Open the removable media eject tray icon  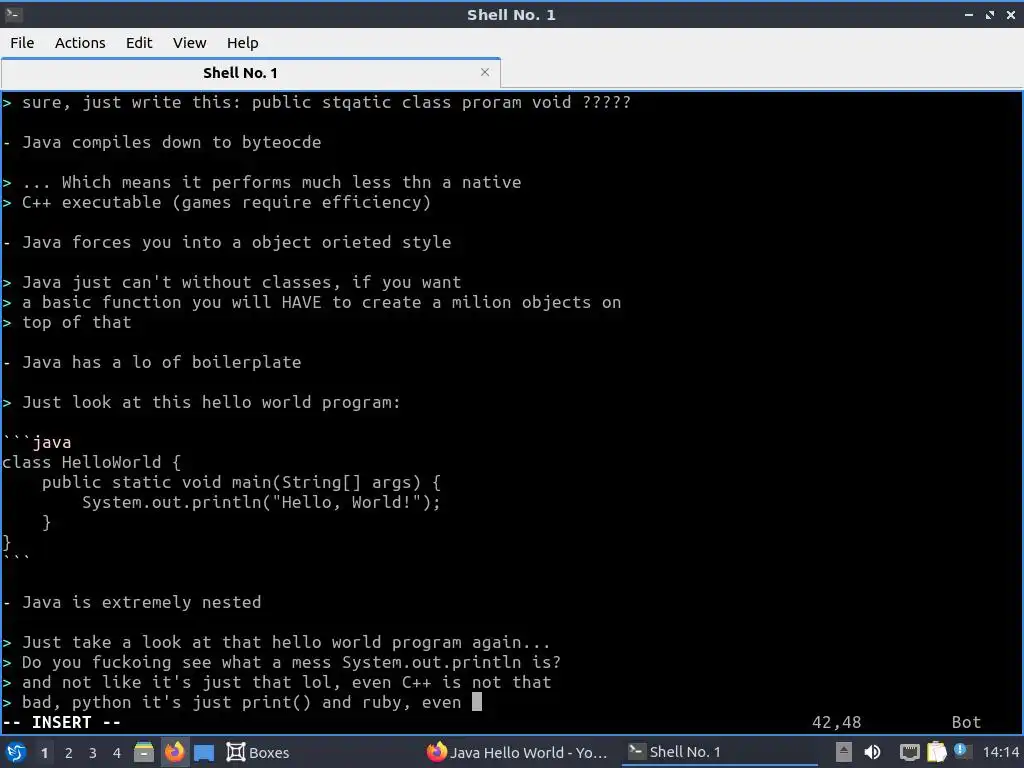coord(844,752)
